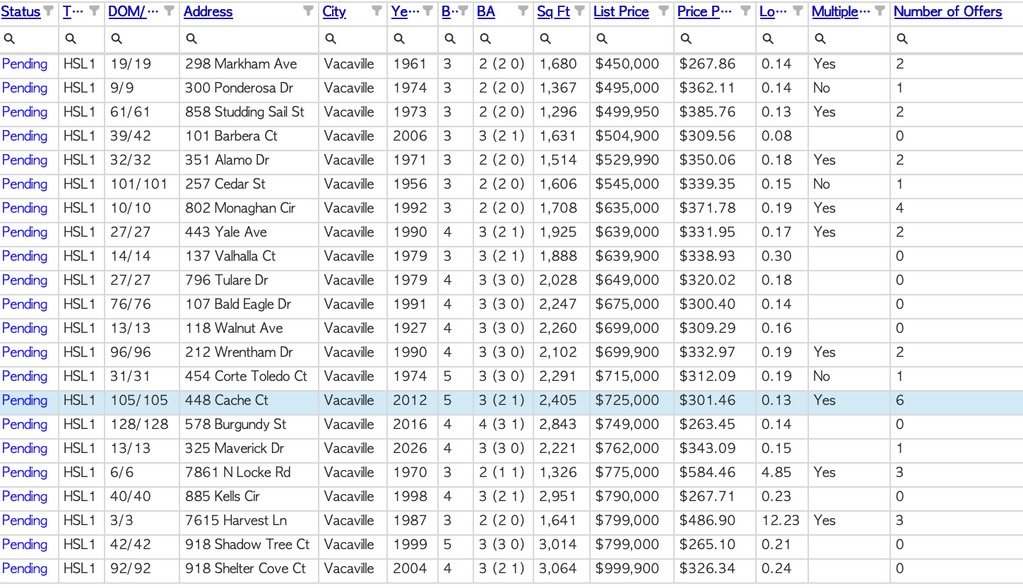Focus the Address column search field
The height and width of the screenshot is (588, 1023).
pyautogui.click(x=249, y=39)
